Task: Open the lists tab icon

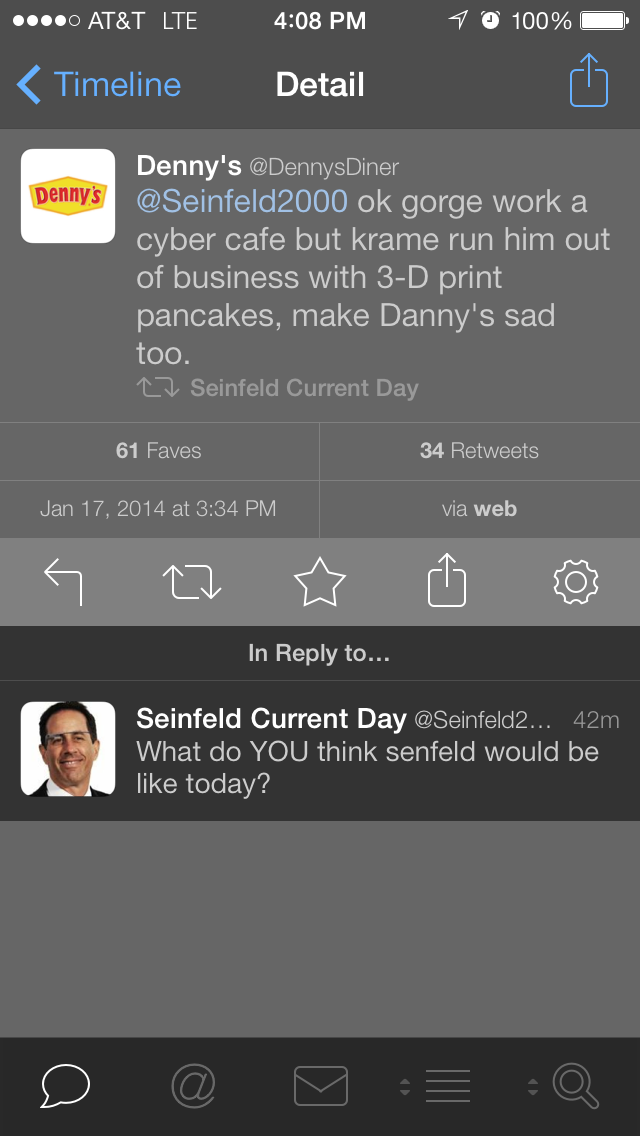Action: pyautogui.click(x=447, y=1086)
